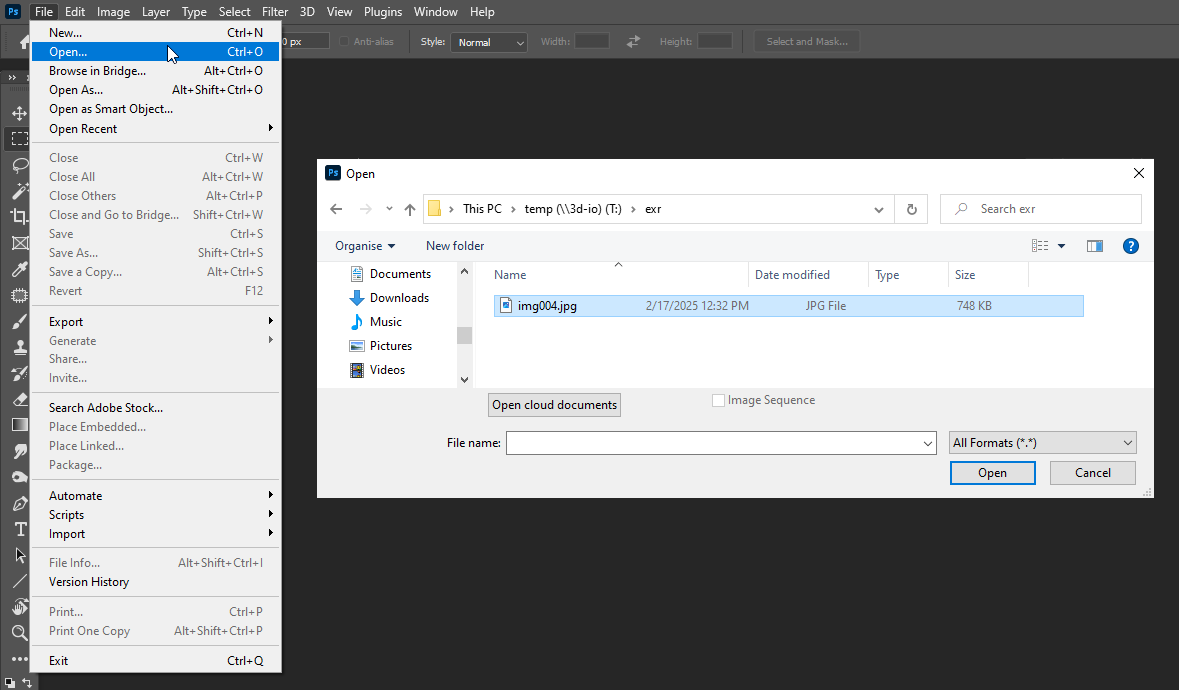Refresh the exr folder listing
Image resolution: width=1180 pixels, height=690 pixels.
[911, 209]
